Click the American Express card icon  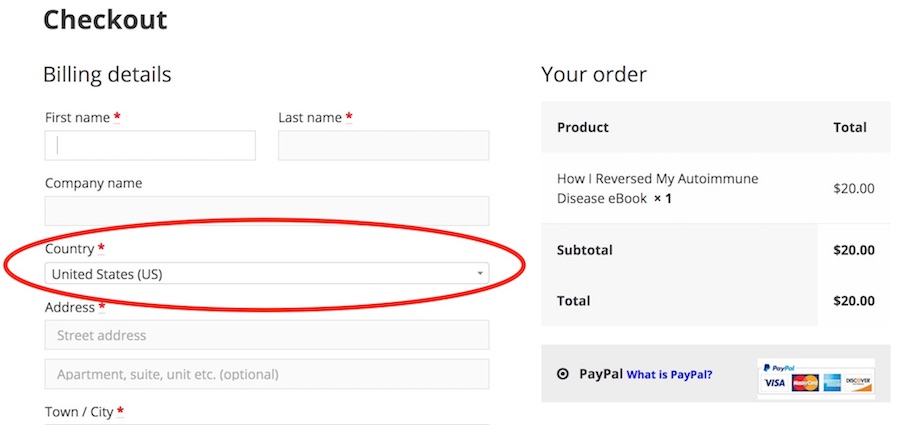[x=832, y=383]
